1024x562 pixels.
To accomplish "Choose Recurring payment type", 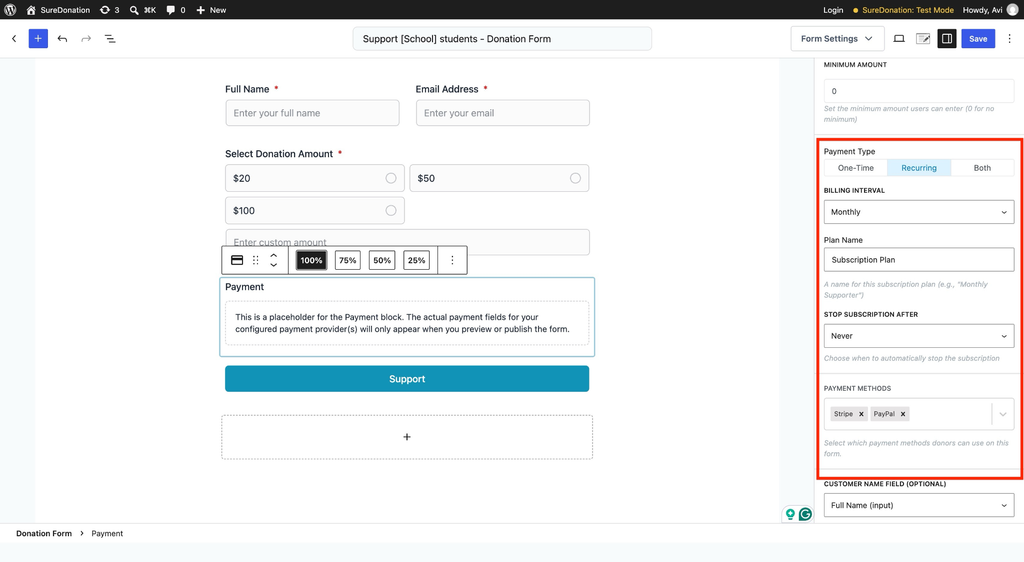I will click(x=919, y=168).
